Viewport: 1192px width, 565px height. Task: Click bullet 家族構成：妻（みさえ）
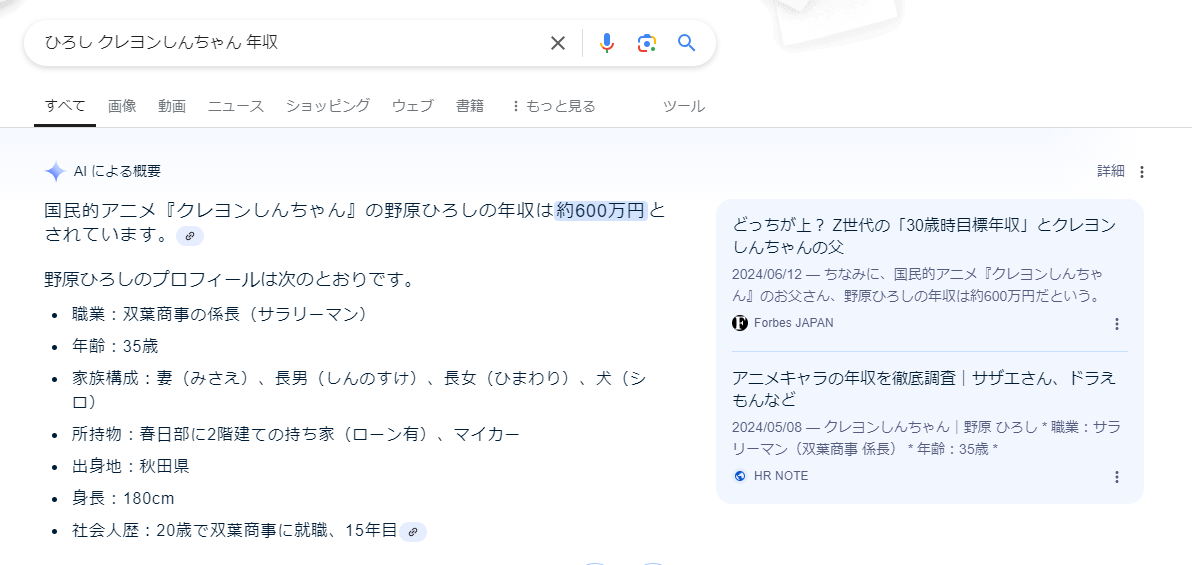(360, 390)
